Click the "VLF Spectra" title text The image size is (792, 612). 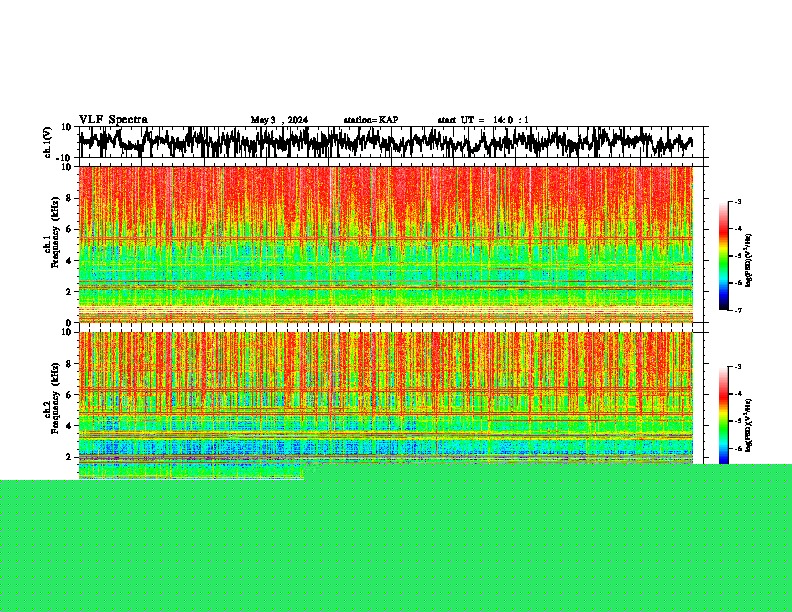pyautogui.click(x=113, y=119)
